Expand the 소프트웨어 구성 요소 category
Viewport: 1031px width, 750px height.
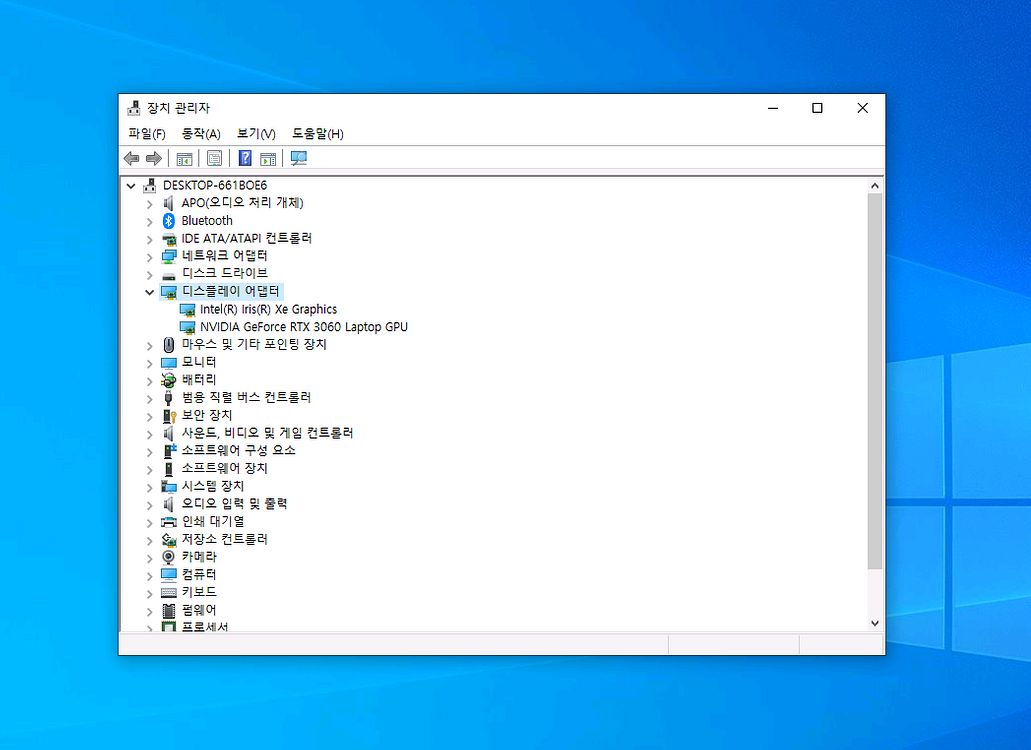pos(150,452)
